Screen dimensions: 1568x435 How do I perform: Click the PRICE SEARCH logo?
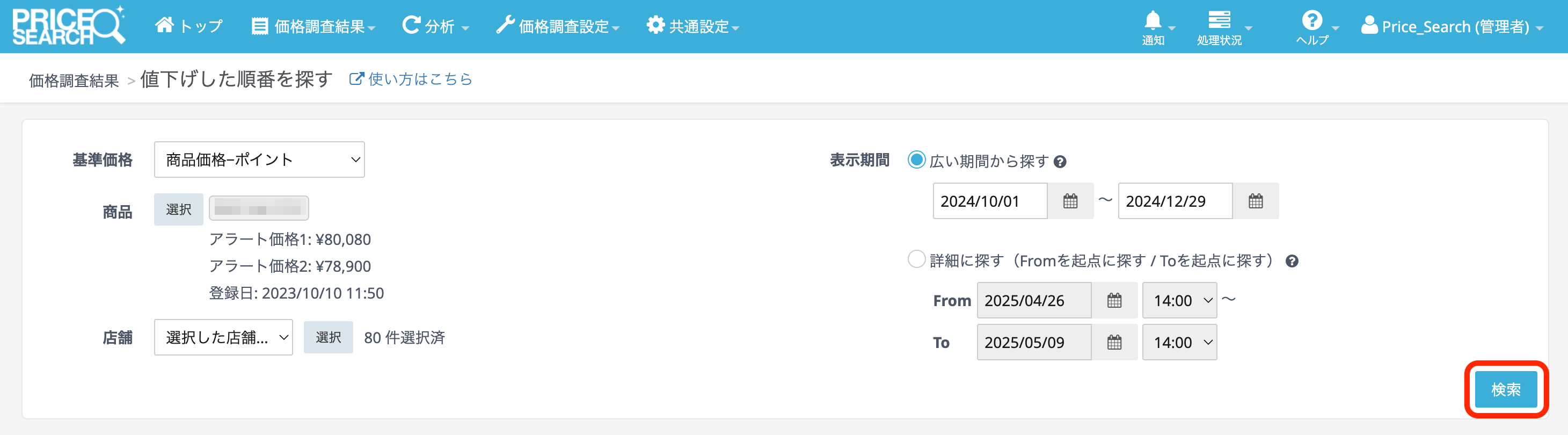pos(68,26)
